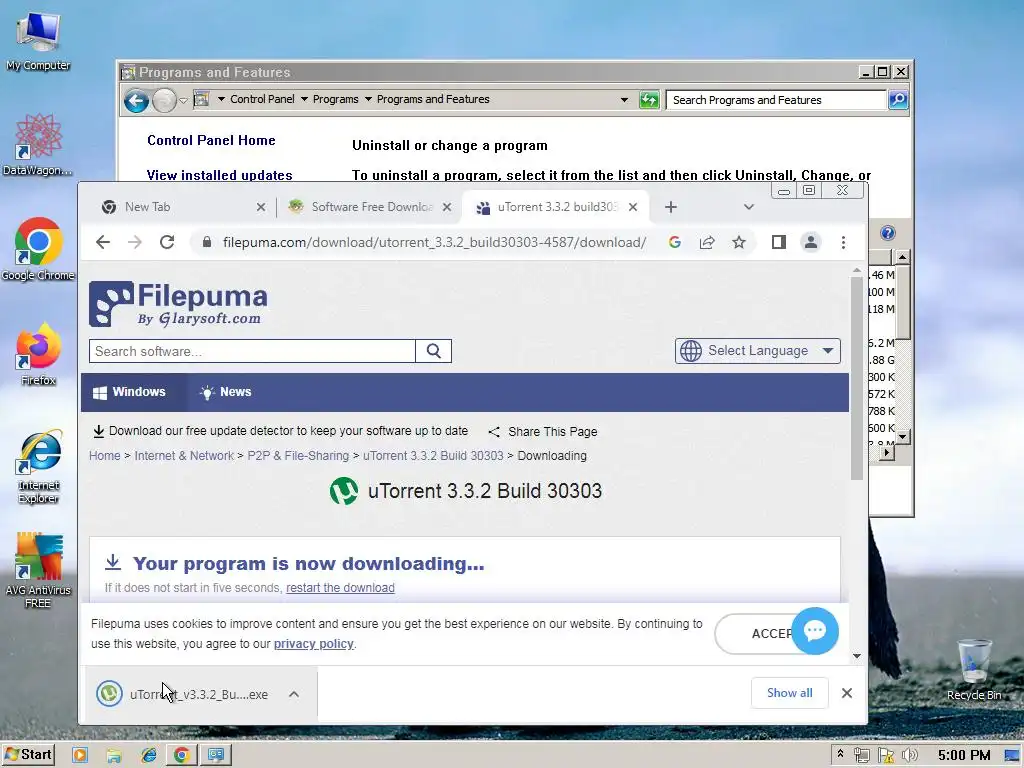
Task: Go forward in Chrome browser
Action: 135,242
